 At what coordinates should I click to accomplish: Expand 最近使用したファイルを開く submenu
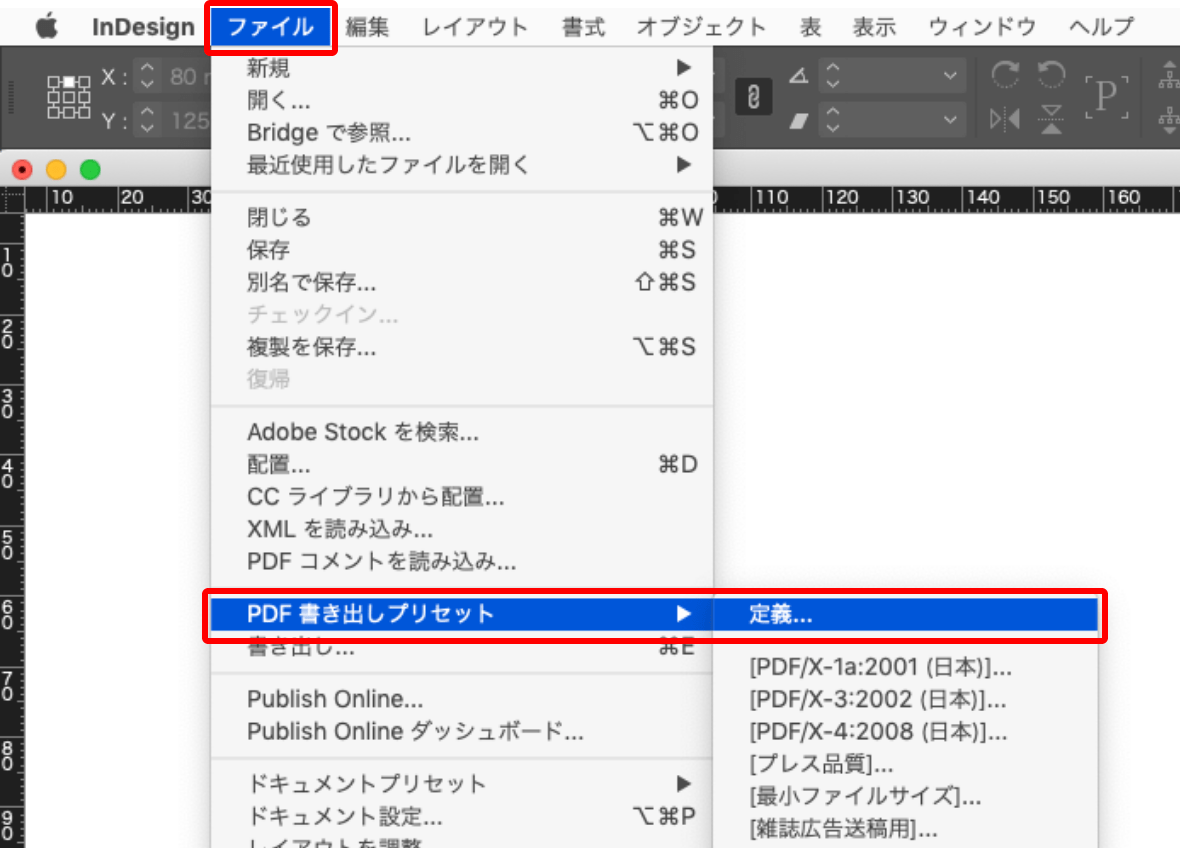point(462,165)
